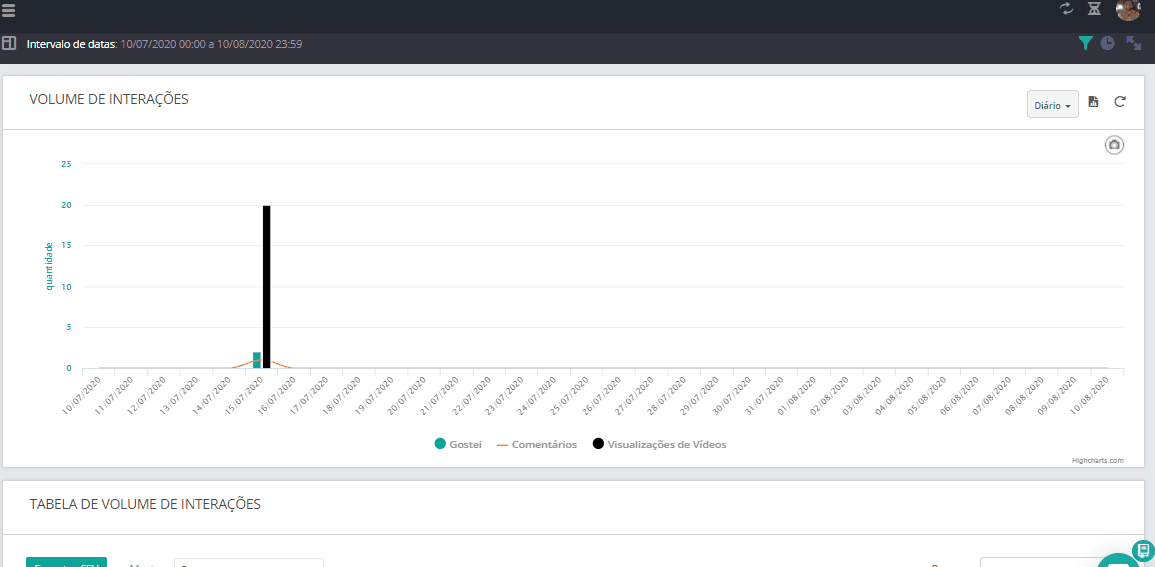The image size is (1155, 567).
Task: Export the chart via report file icon
Action: click(1094, 102)
